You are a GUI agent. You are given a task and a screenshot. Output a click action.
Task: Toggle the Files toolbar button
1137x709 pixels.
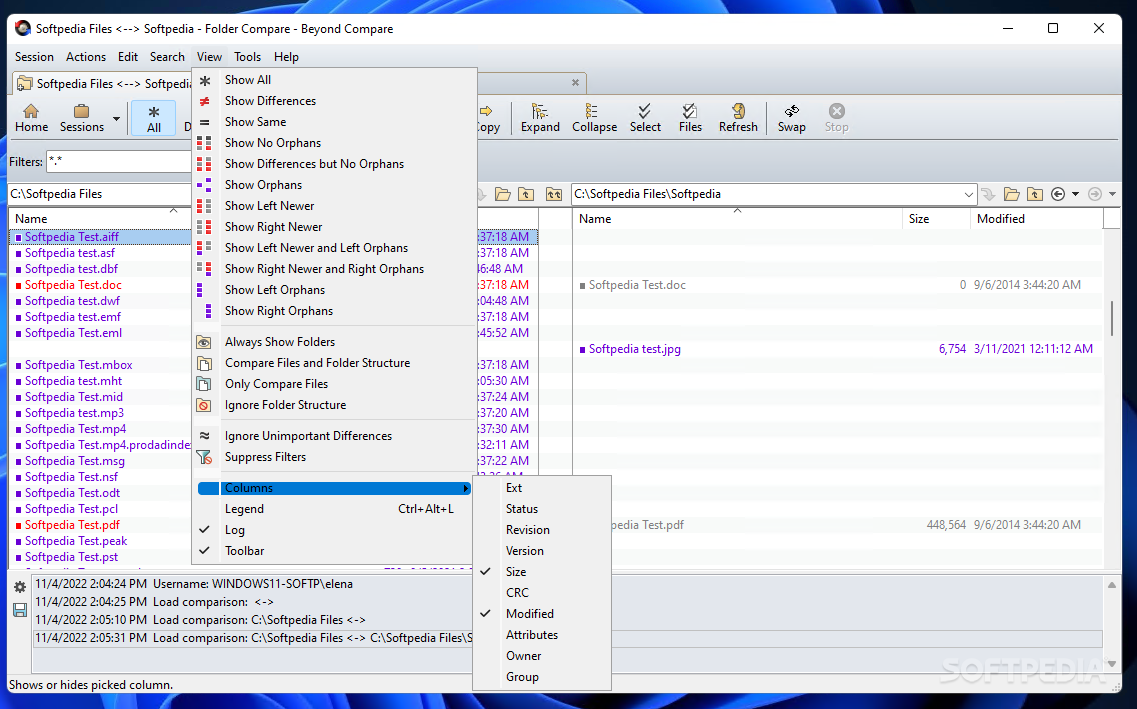click(690, 118)
